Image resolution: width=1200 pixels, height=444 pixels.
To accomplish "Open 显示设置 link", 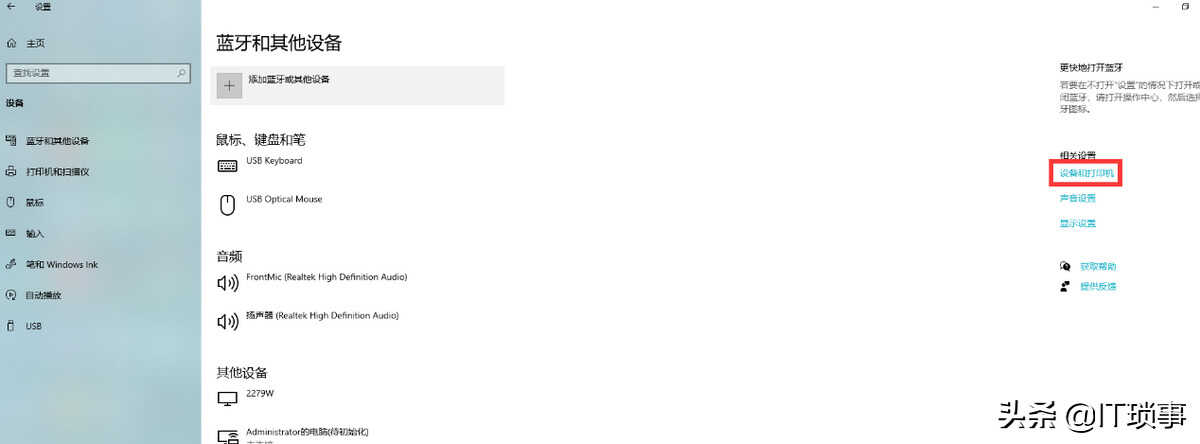I will pos(1078,223).
